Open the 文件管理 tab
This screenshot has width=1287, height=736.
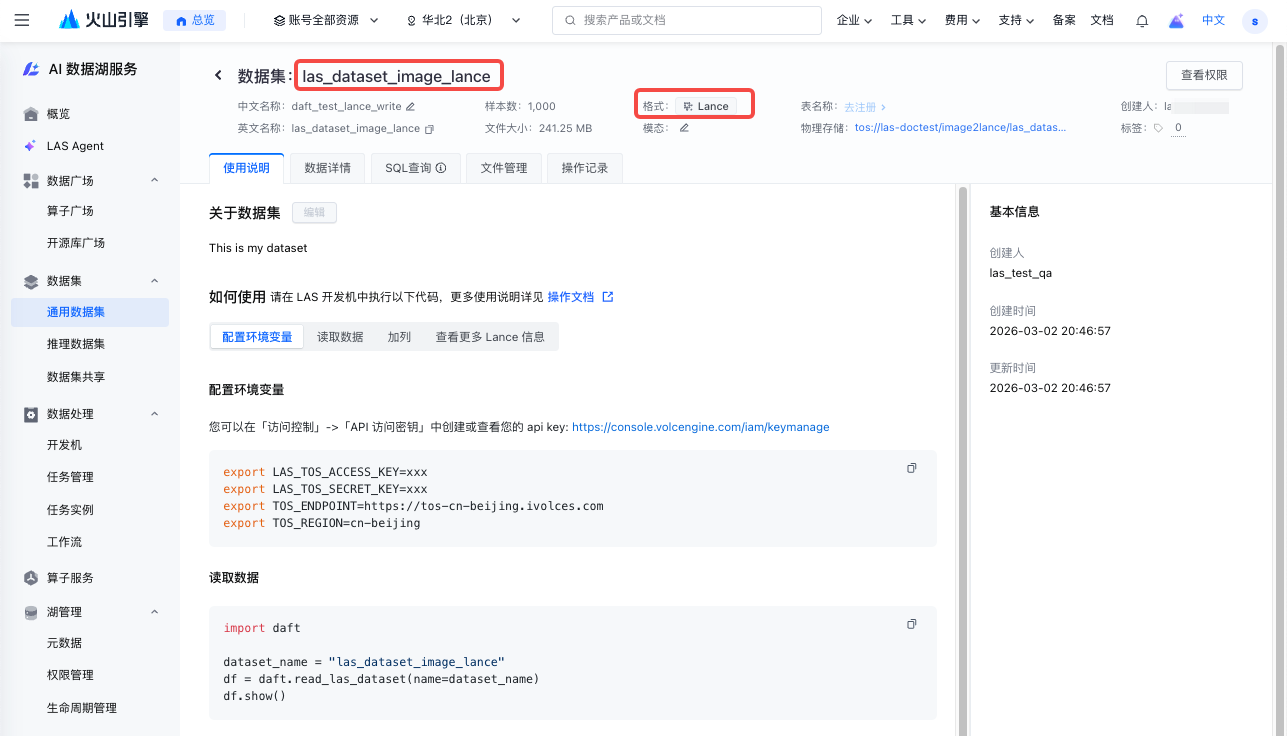coord(503,168)
